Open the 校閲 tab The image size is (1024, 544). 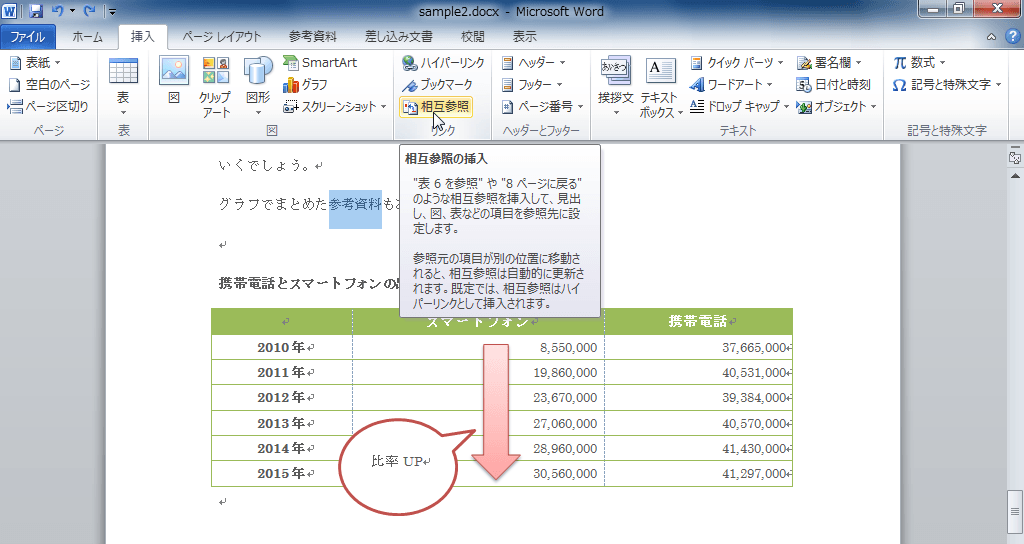(473, 37)
